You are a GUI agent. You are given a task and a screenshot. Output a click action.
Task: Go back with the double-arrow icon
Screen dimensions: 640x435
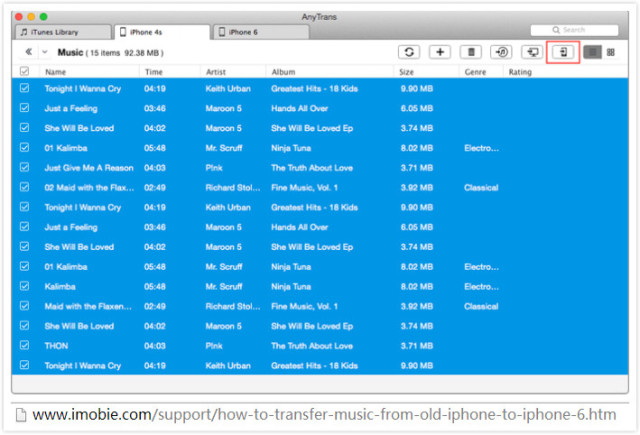[28, 52]
